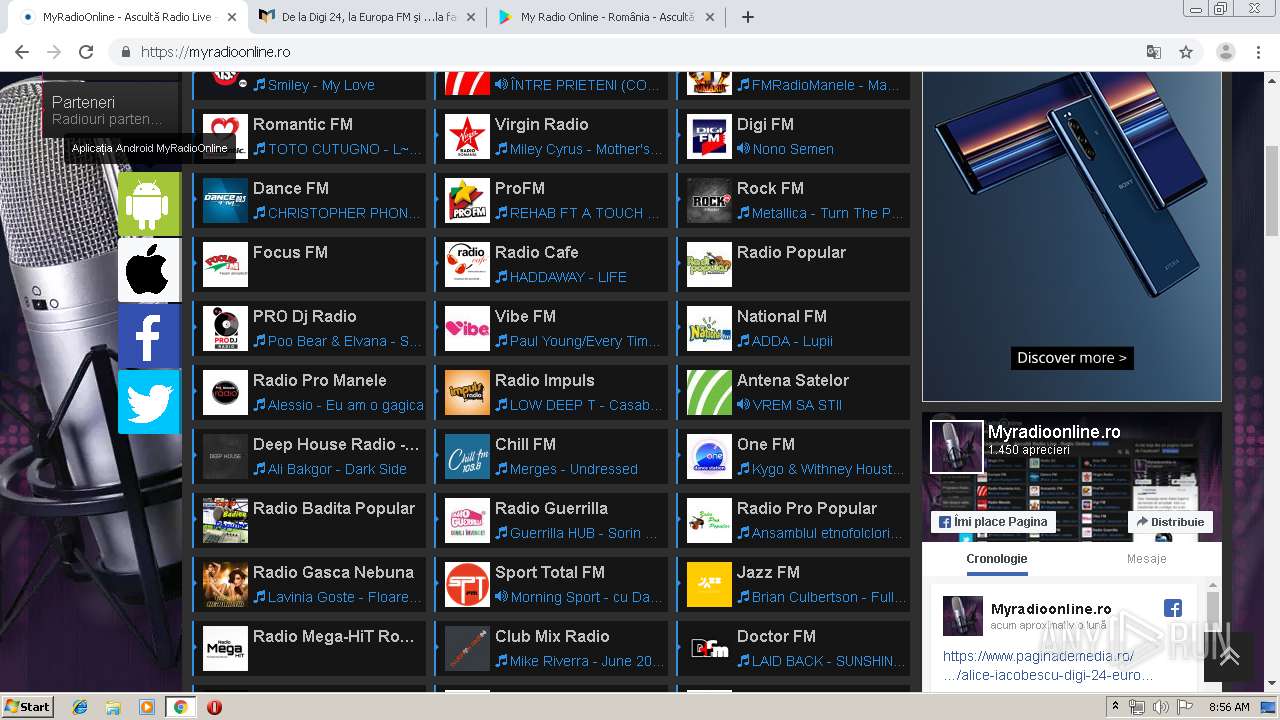The image size is (1280, 720).
Task: Open Internet Explorer from taskbar
Action: tap(80, 707)
